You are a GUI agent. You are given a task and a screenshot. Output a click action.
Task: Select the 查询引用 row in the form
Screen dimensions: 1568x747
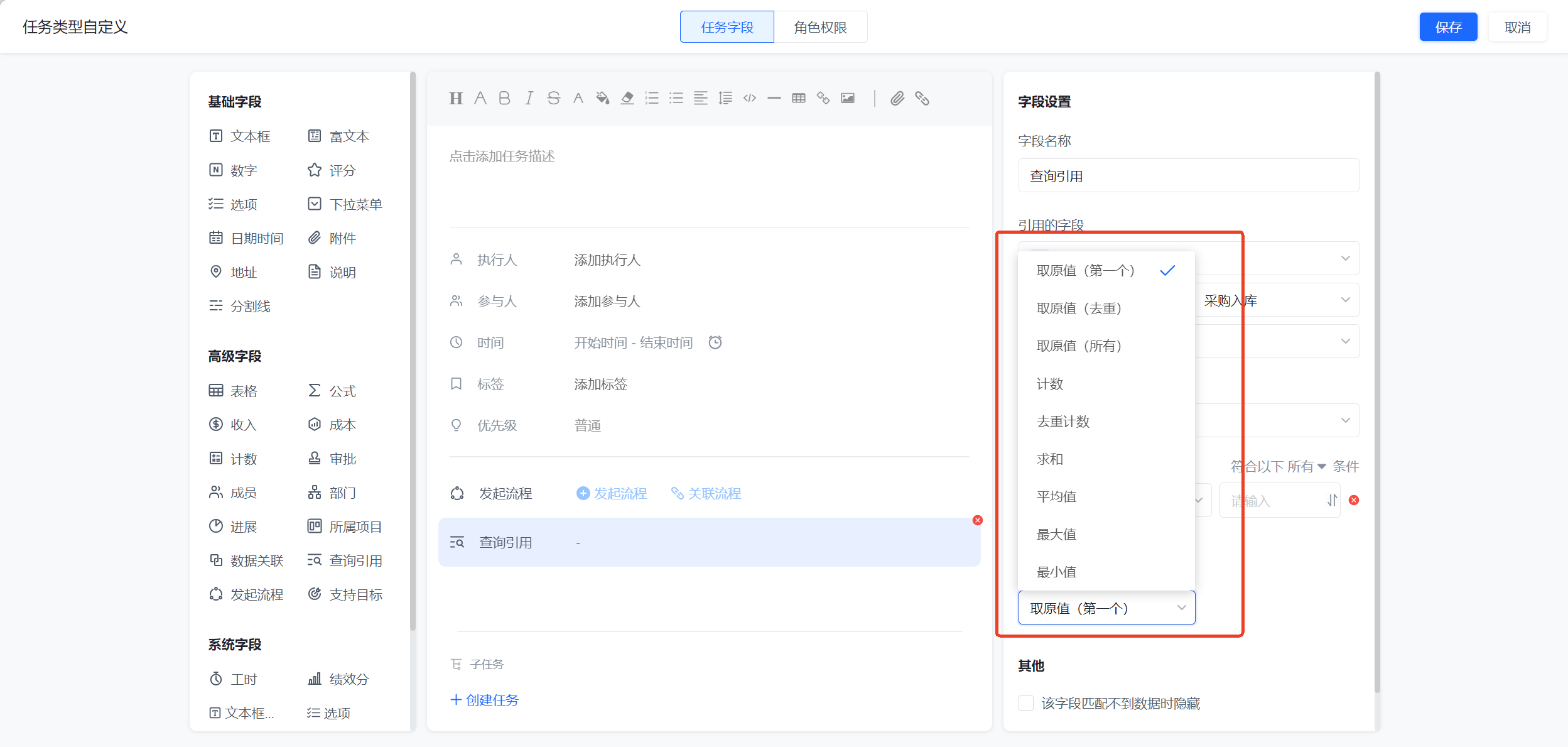[x=710, y=542]
